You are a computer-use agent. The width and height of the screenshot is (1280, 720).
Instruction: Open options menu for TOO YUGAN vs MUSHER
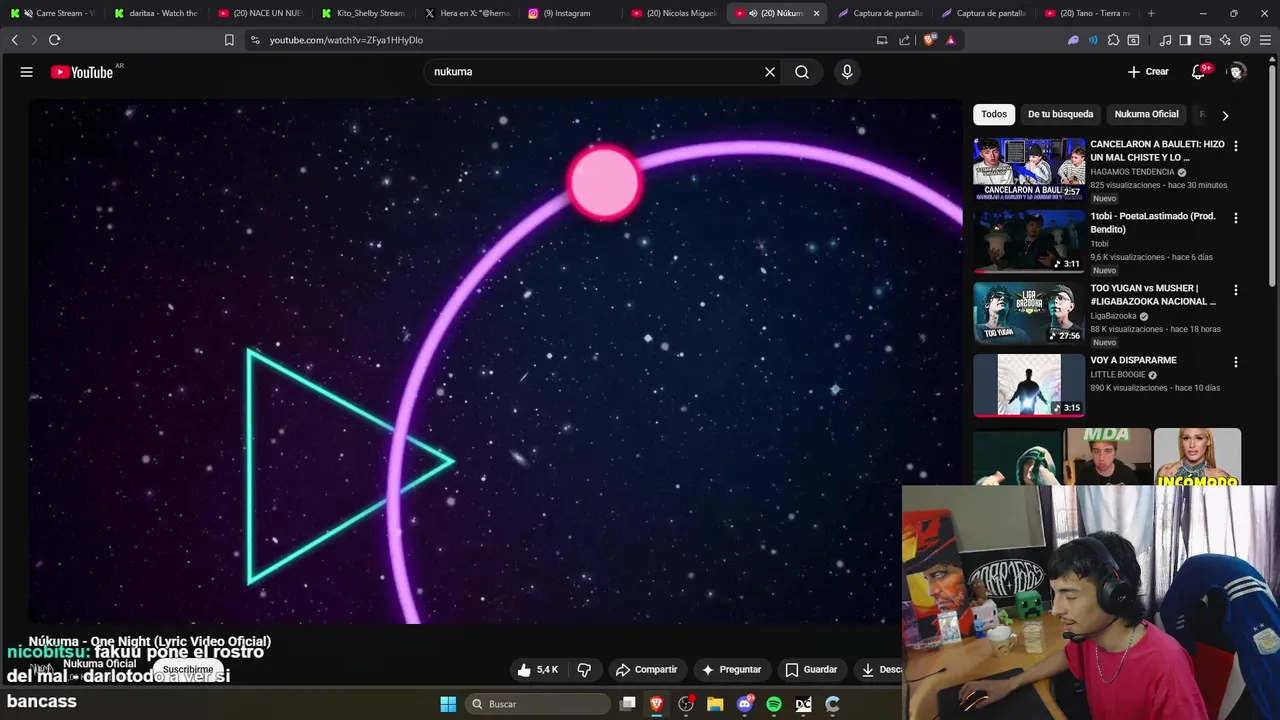1236,290
